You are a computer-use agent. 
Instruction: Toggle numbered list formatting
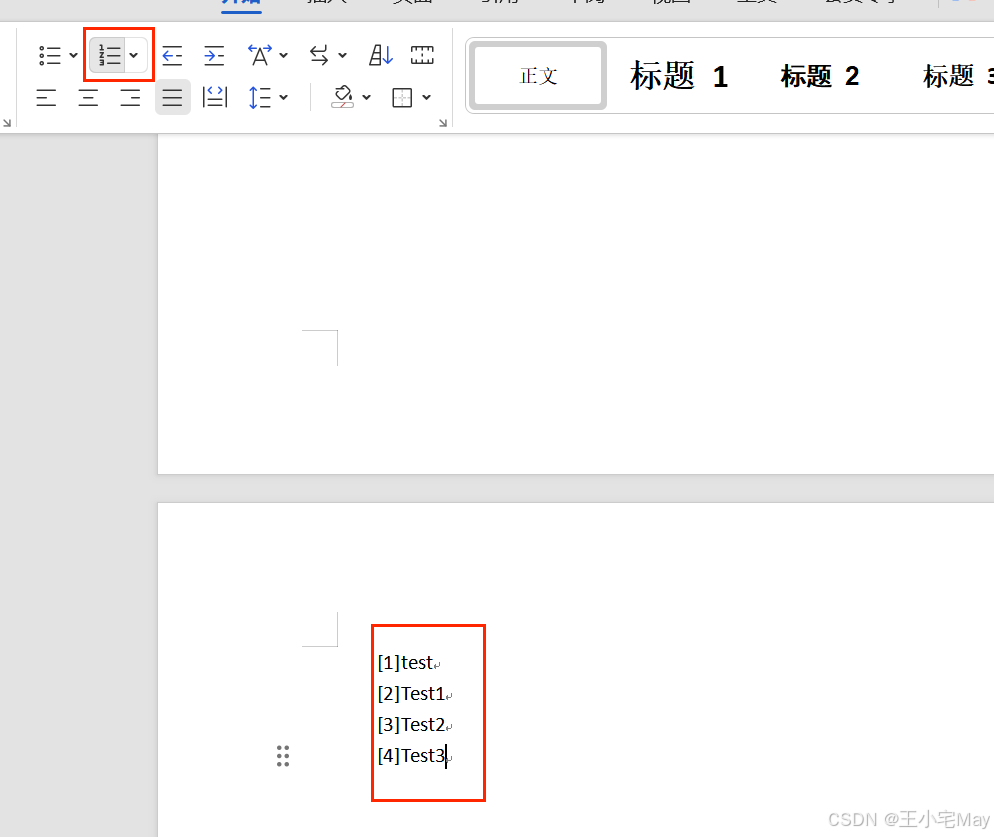pyautogui.click(x=109, y=55)
